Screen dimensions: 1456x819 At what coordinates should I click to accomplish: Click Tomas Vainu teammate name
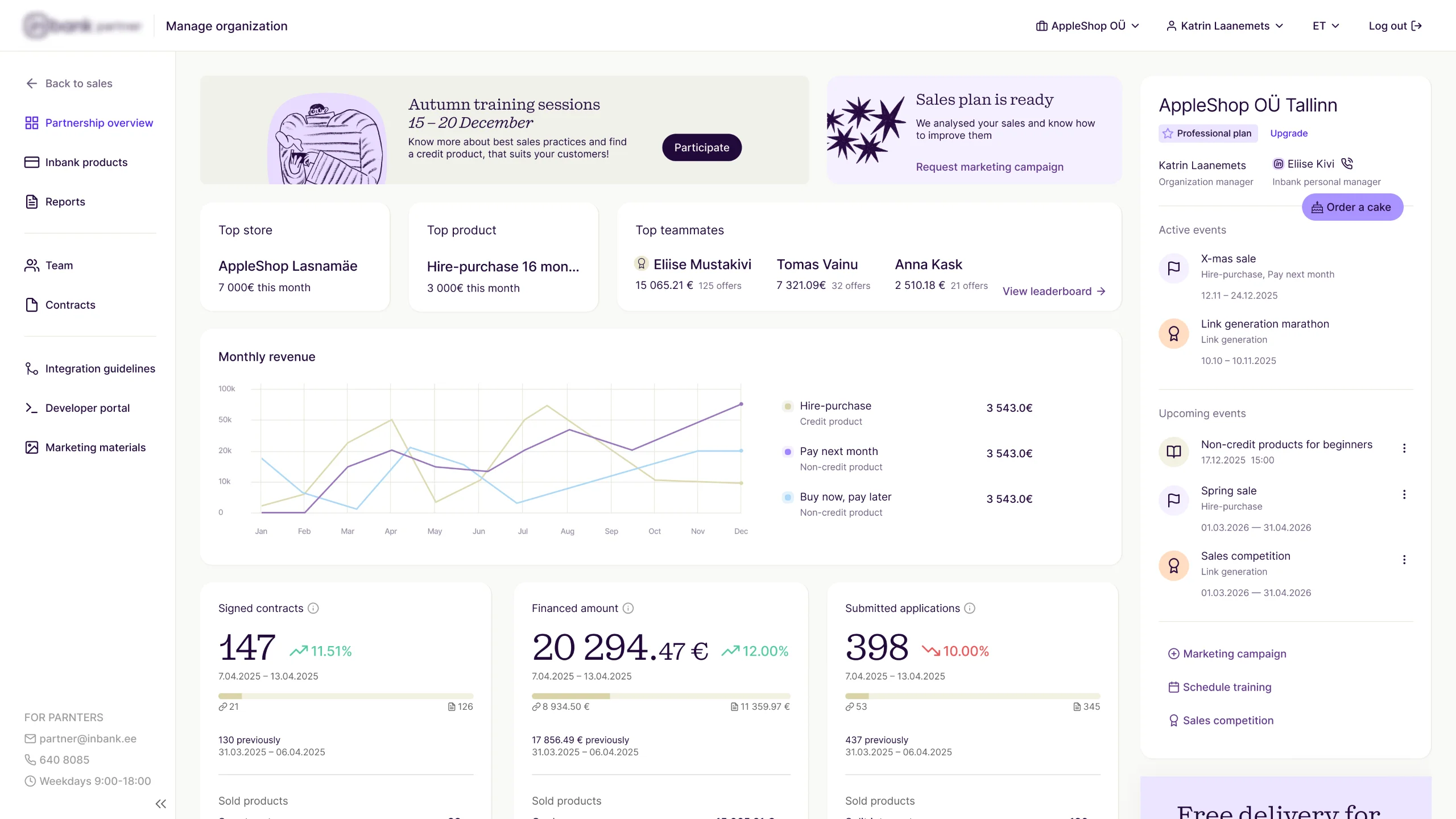[x=817, y=264]
